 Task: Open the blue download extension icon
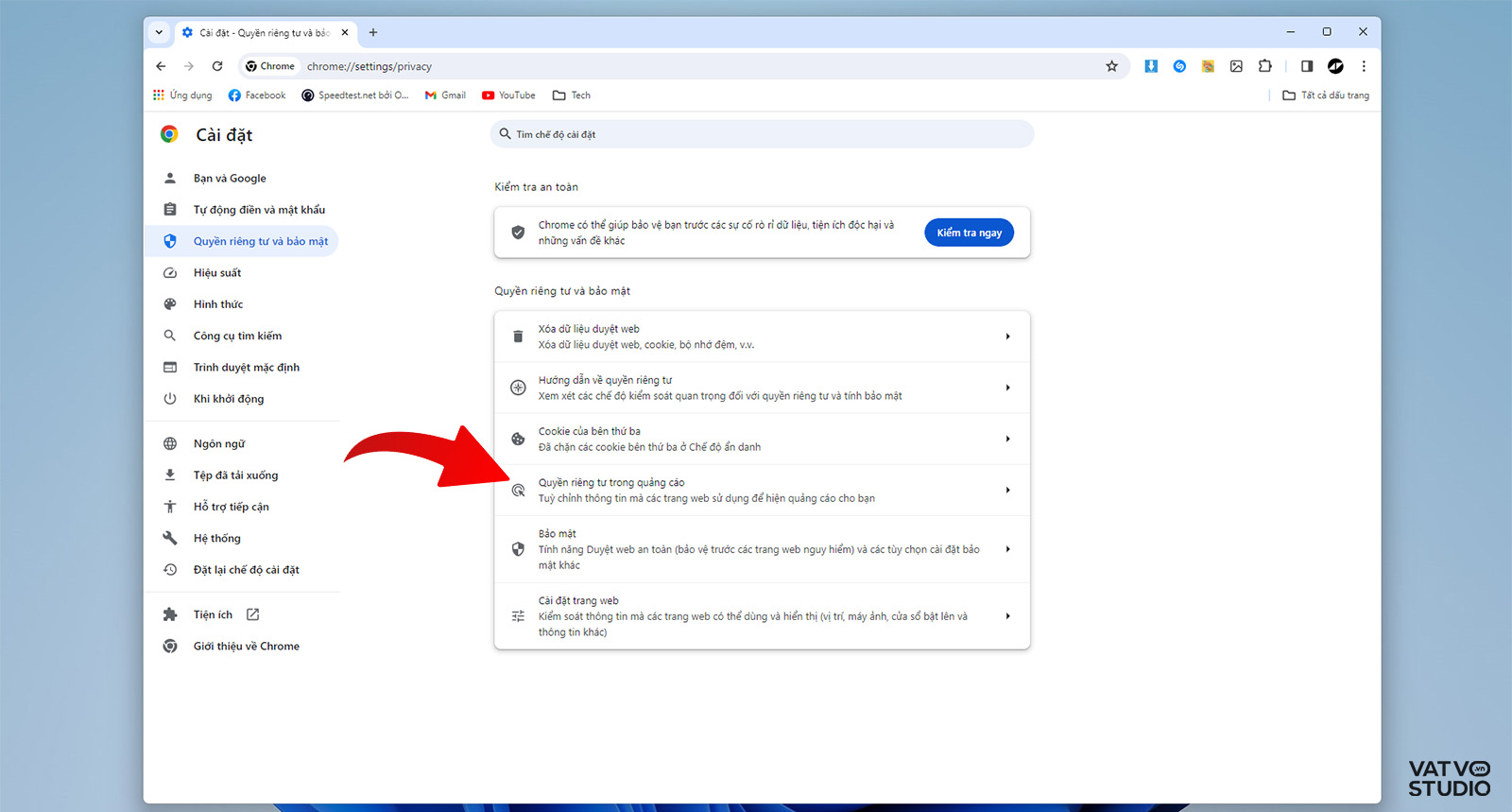click(1151, 66)
